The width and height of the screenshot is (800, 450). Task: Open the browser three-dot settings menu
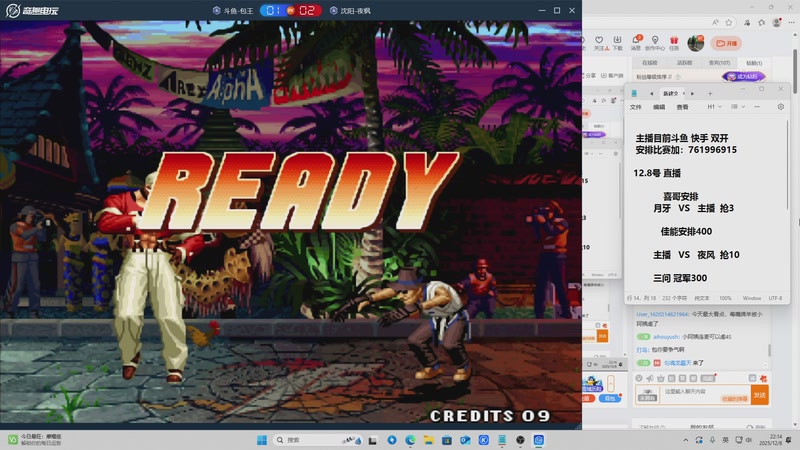(791, 22)
